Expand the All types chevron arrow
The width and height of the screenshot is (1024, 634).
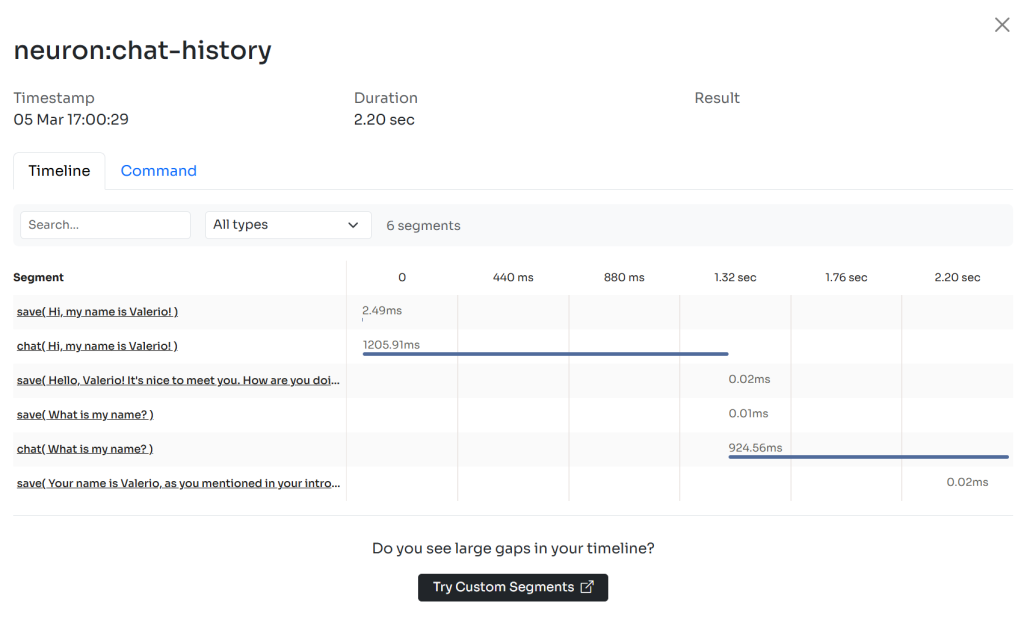pos(352,225)
